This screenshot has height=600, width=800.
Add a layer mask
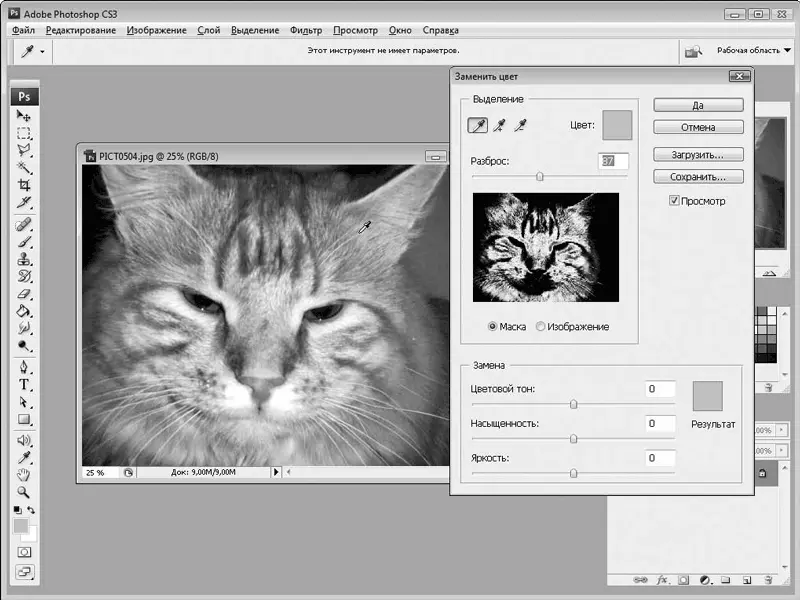tap(683, 580)
